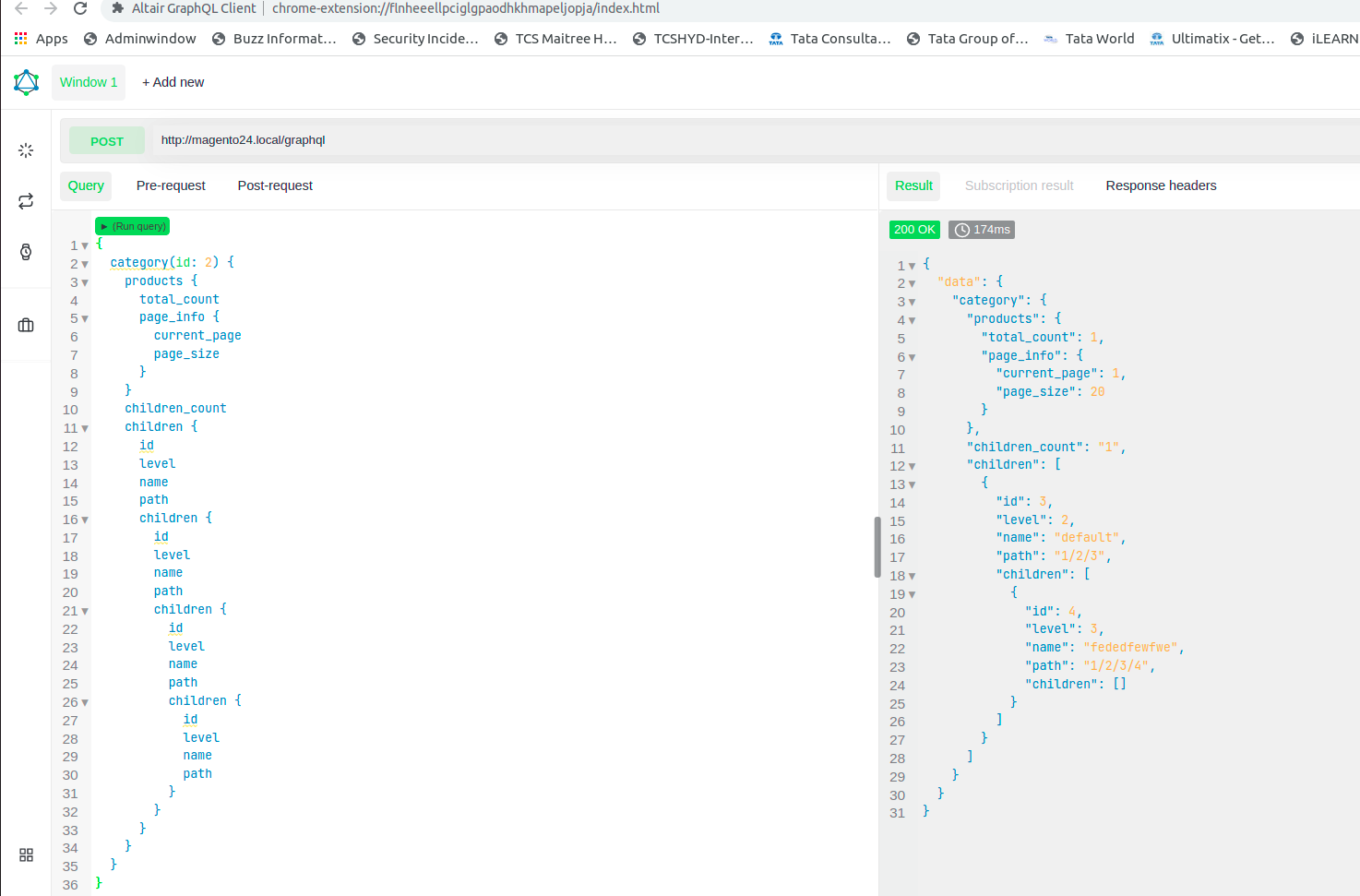The image size is (1360, 896).
Task: Click the reload docs sidebar icon
Action: pos(26,201)
